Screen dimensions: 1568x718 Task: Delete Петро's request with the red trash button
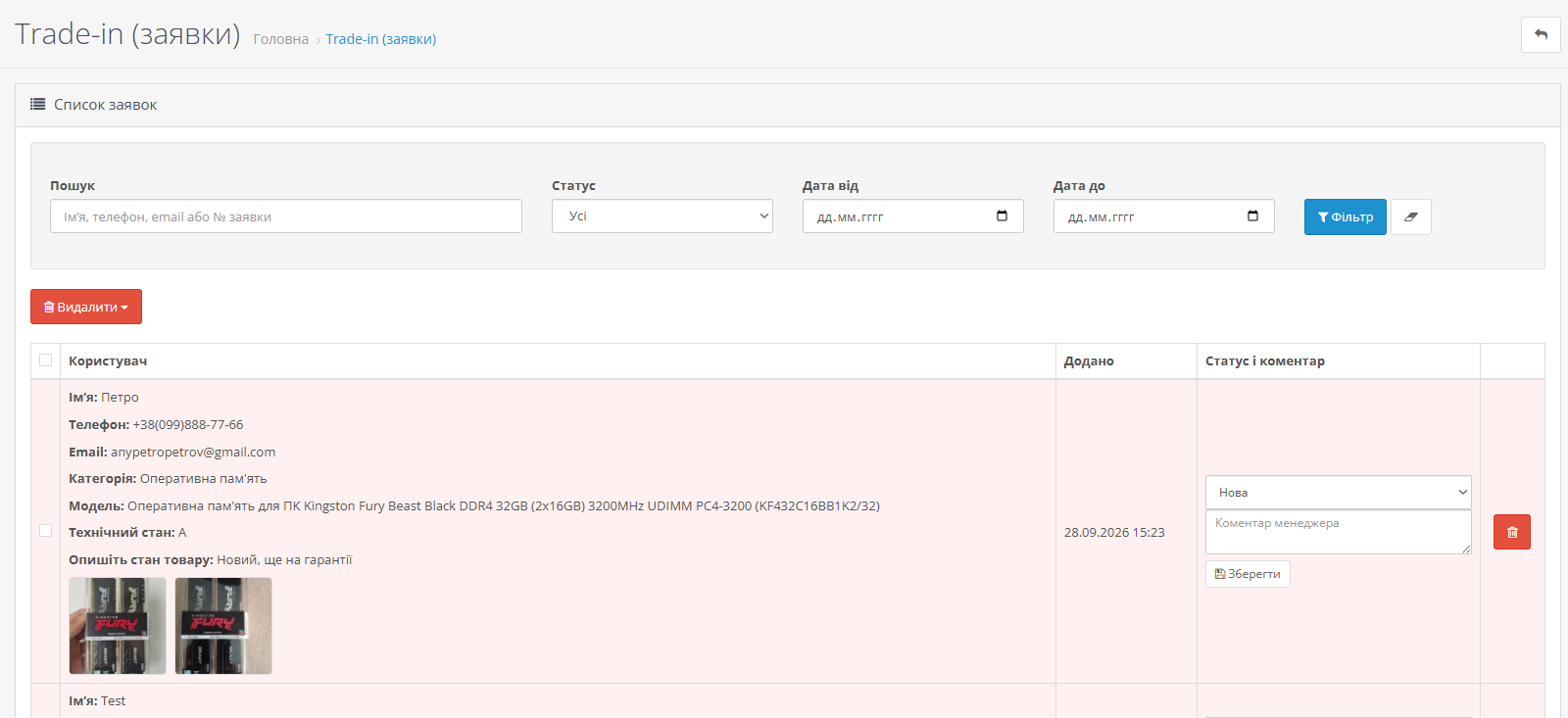point(1512,532)
